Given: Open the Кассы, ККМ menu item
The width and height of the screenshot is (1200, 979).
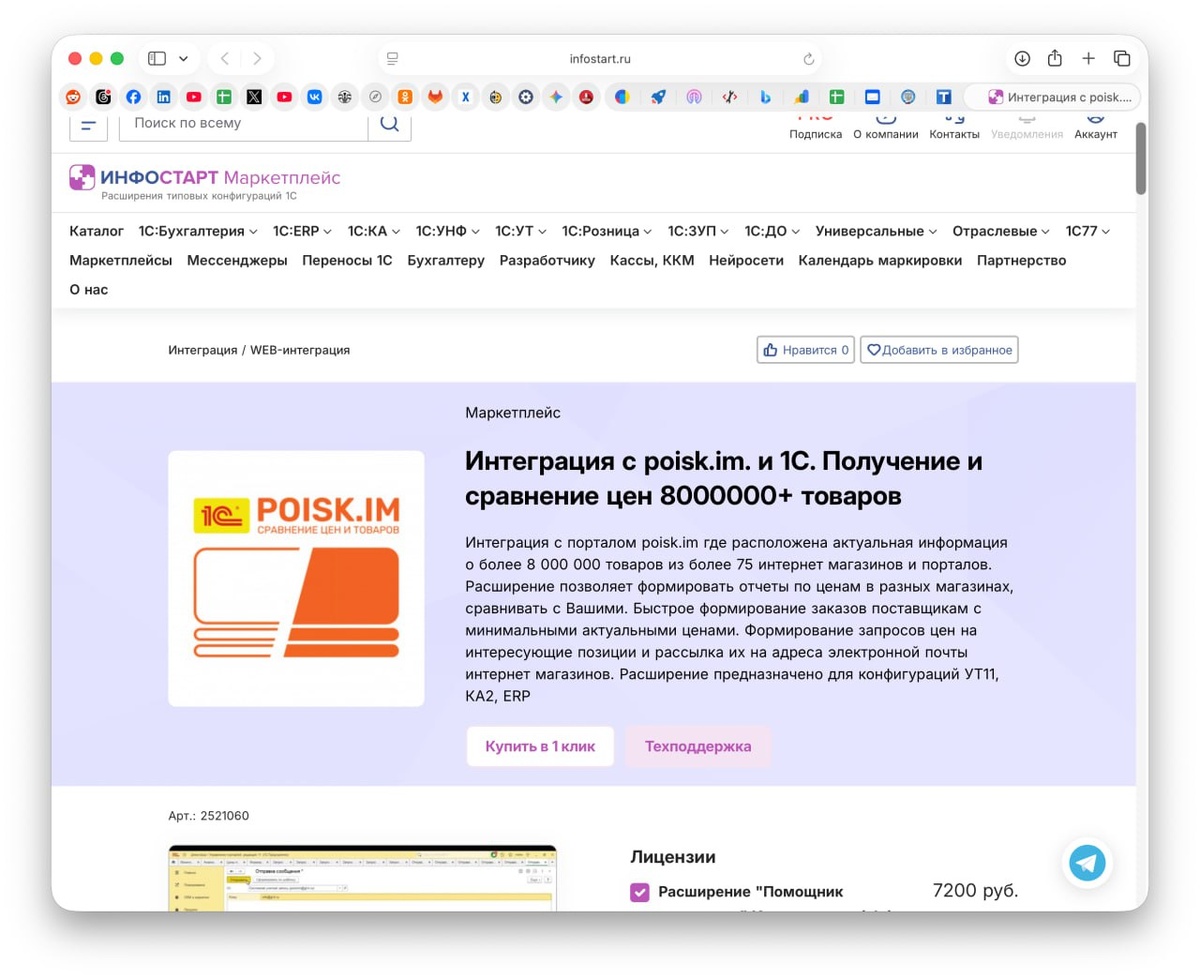Looking at the screenshot, I should click(652, 260).
